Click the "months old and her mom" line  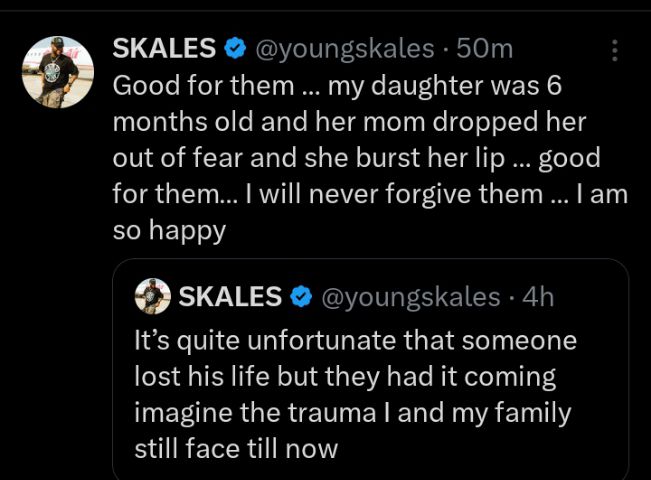coord(348,121)
